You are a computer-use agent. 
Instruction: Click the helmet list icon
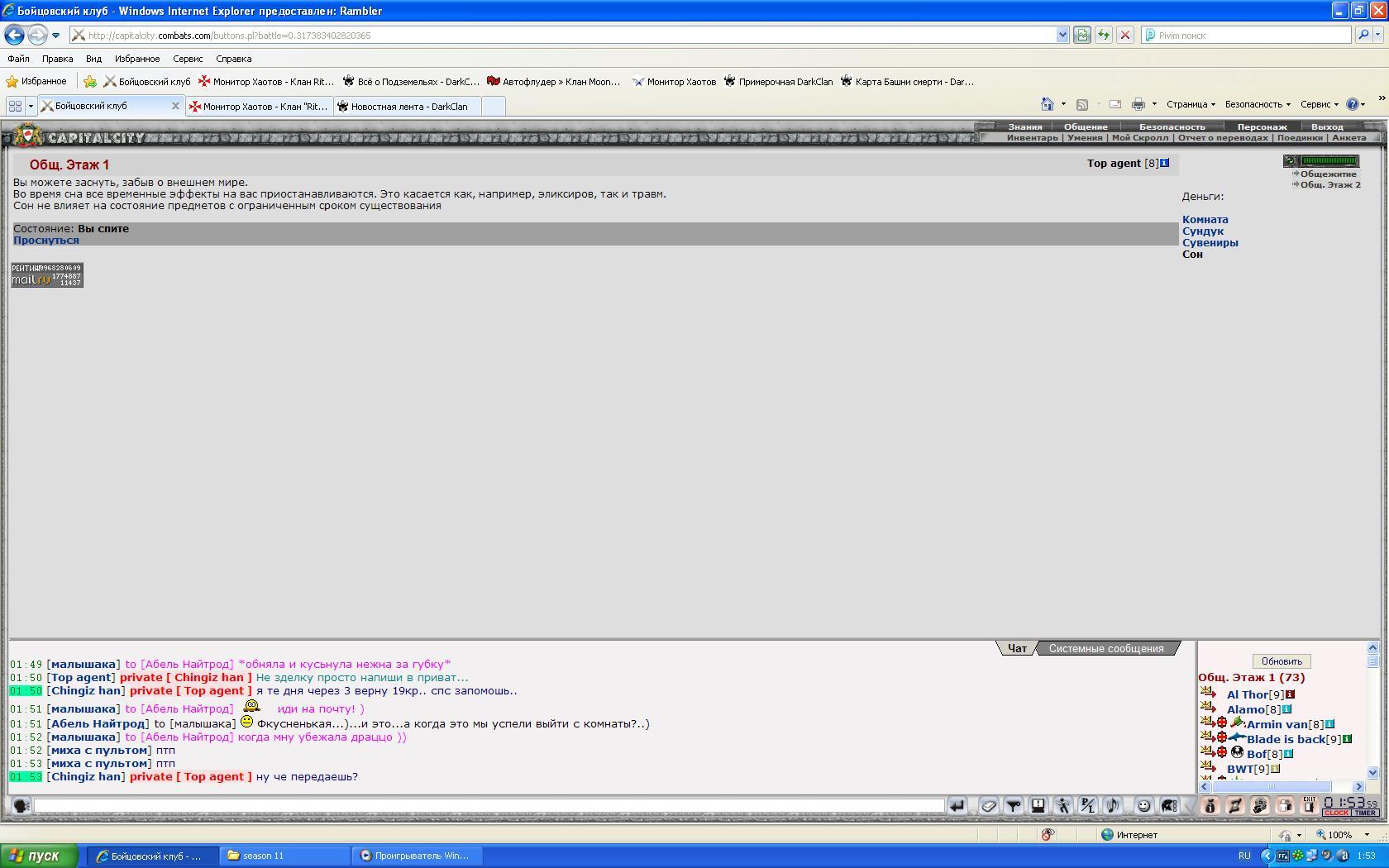coord(1168,805)
